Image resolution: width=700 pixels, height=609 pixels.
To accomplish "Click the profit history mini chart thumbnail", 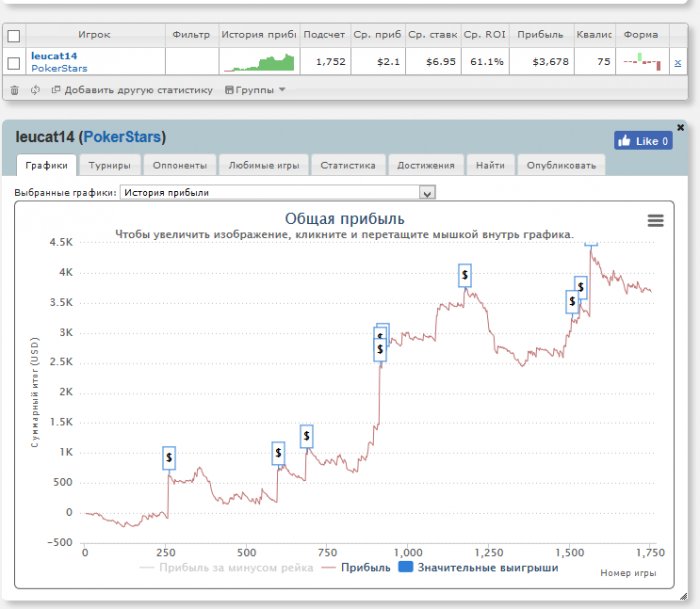I will tap(260, 62).
